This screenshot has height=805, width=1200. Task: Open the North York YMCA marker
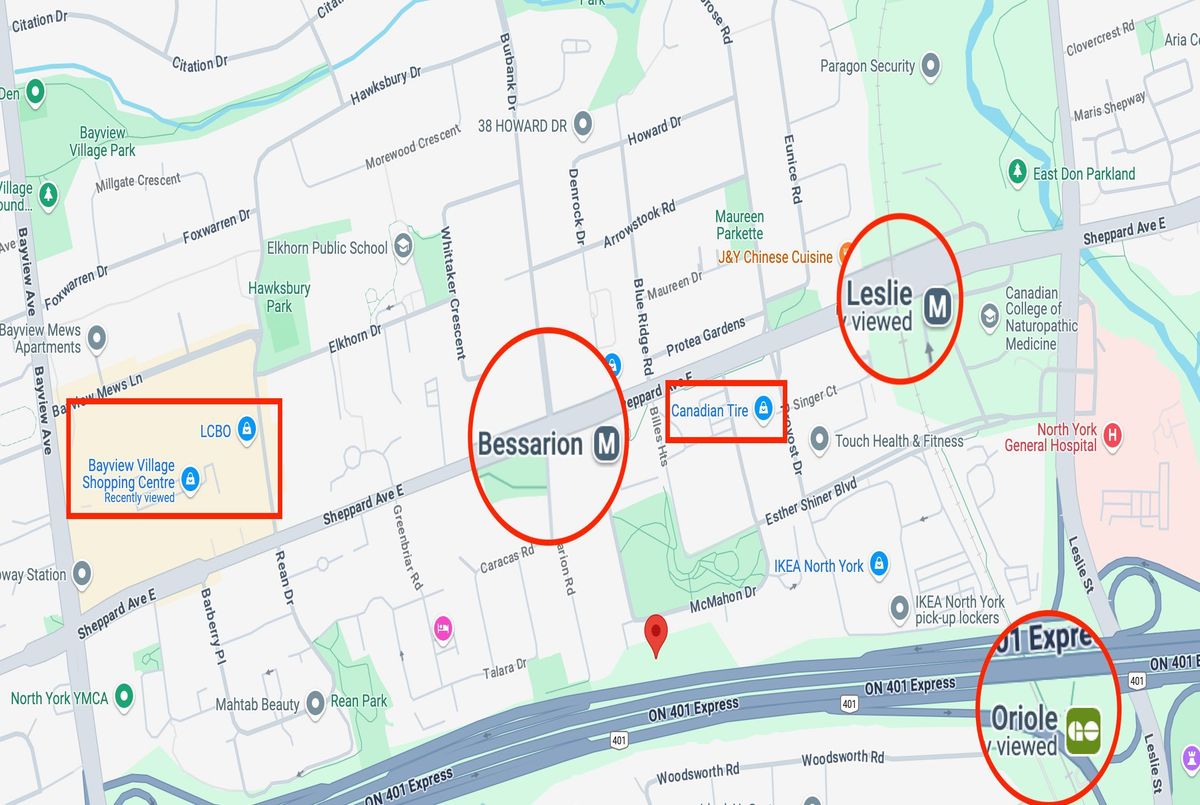tap(124, 697)
